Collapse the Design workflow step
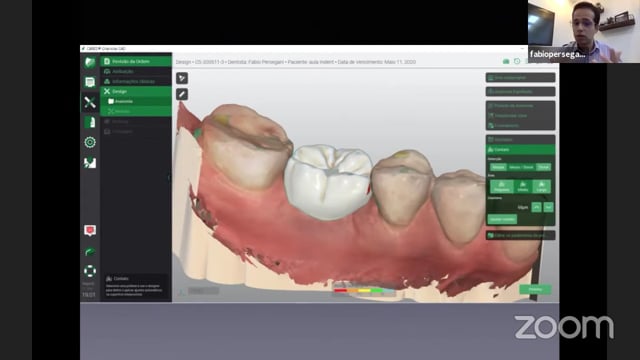 (136, 91)
